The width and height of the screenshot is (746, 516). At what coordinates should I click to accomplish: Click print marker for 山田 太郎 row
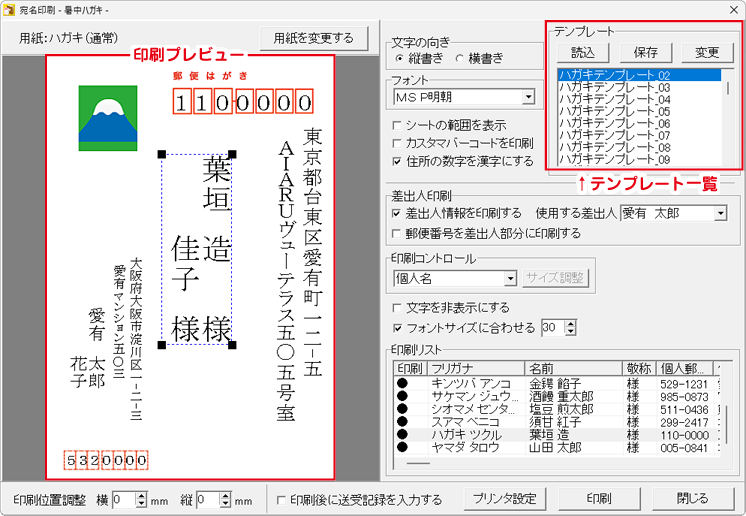(x=403, y=447)
